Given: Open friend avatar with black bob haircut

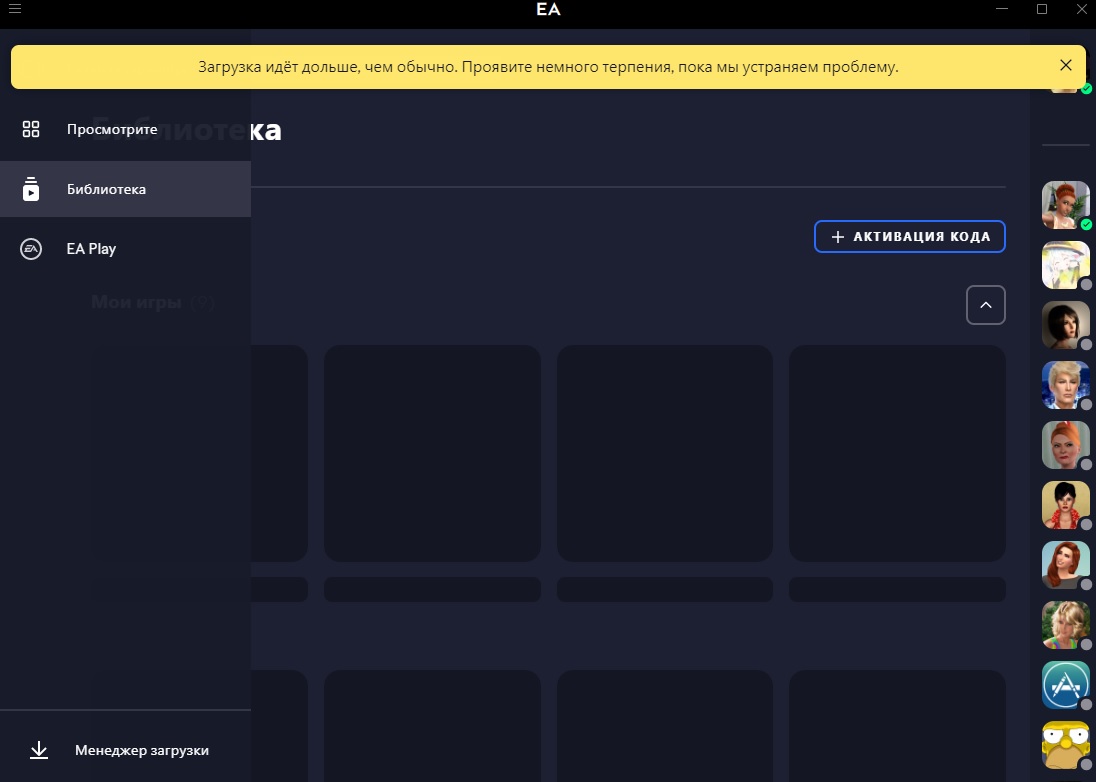Looking at the screenshot, I should [1065, 325].
